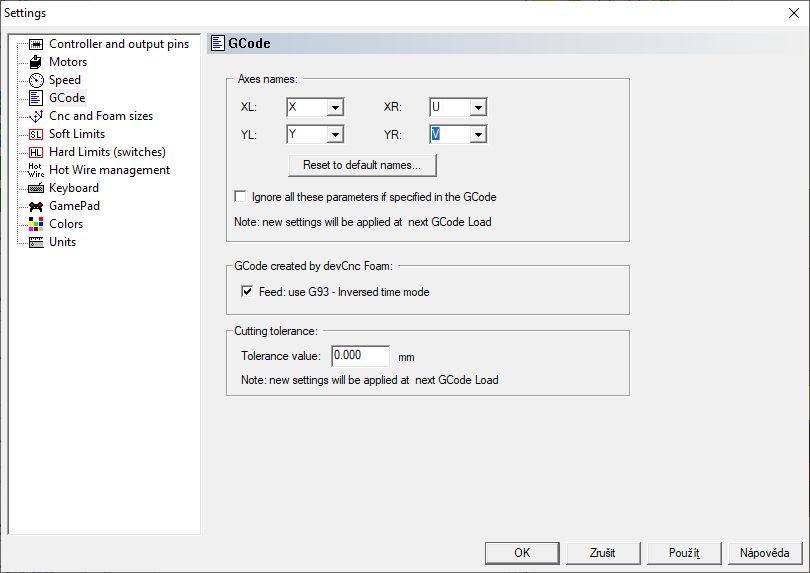Open the YL axis name dropdown
This screenshot has width=810, height=573.
tap(334, 134)
